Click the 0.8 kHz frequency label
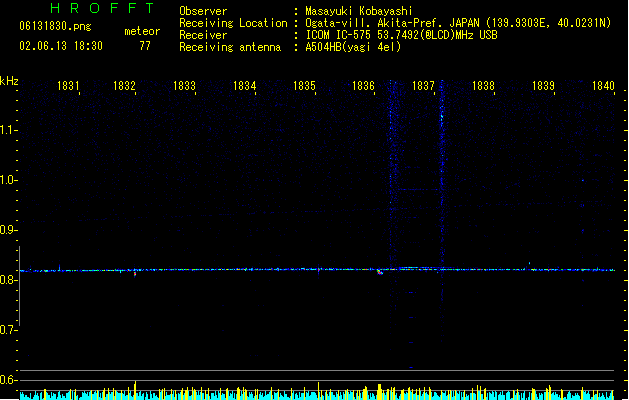The image size is (629, 400). pos(8,280)
